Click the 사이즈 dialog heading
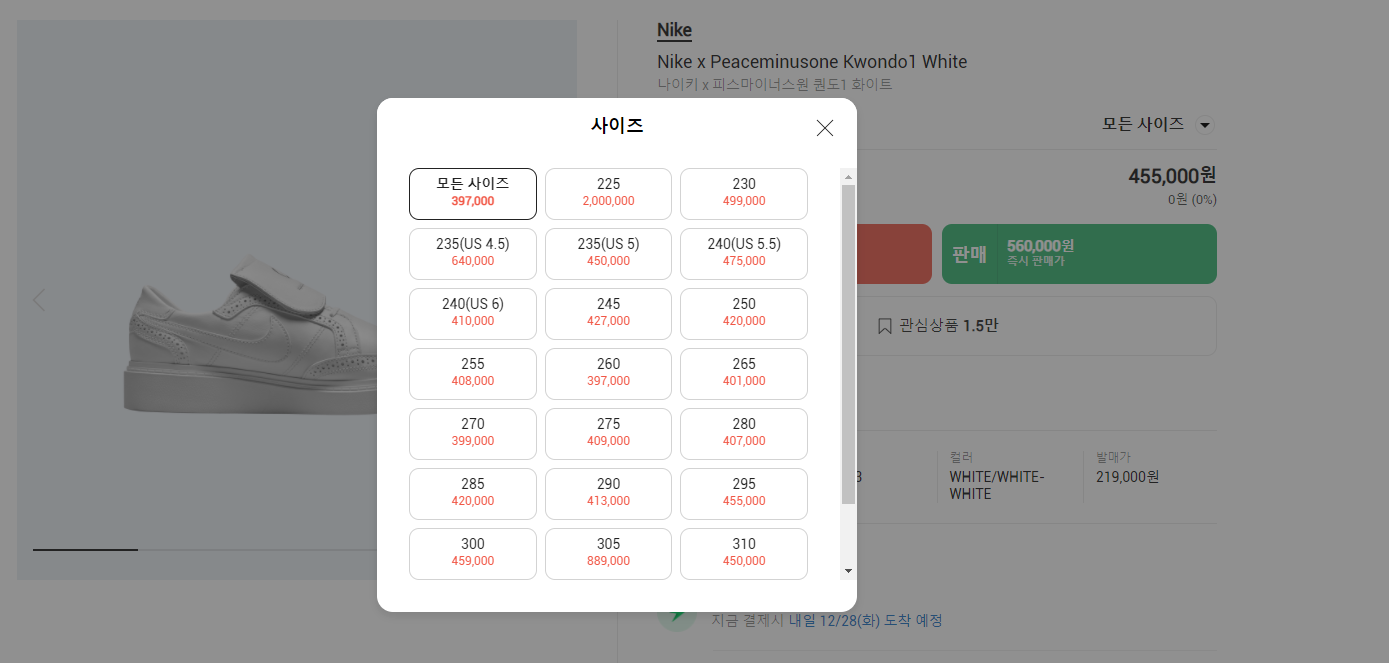This screenshot has width=1389, height=663. pyautogui.click(x=617, y=126)
